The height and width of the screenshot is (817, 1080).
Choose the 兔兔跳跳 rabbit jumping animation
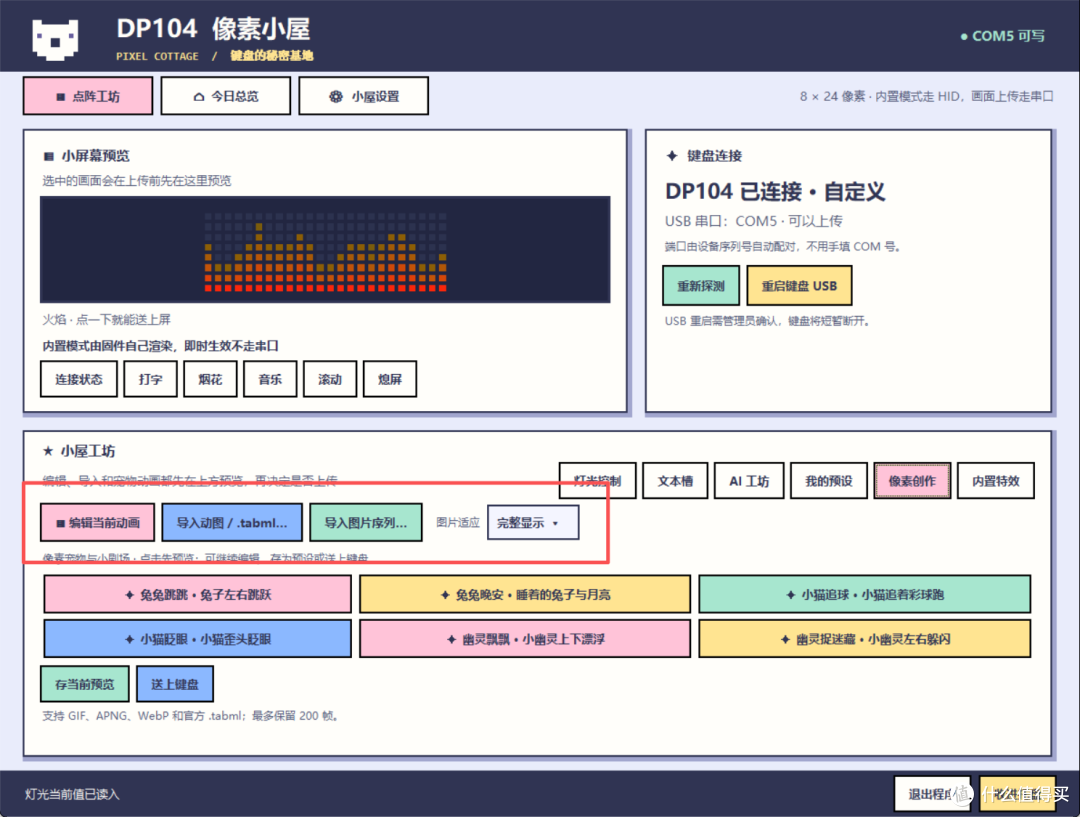pyautogui.click(x=198, y=594)
